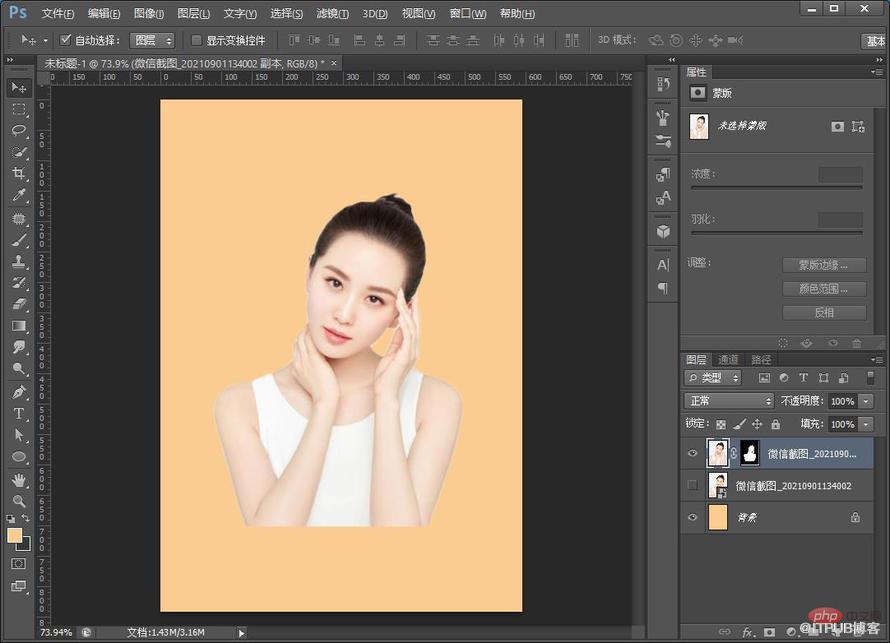The image size is (890, 643).
Task: Add a pixel mask in Properties
Action: (837, 127)
